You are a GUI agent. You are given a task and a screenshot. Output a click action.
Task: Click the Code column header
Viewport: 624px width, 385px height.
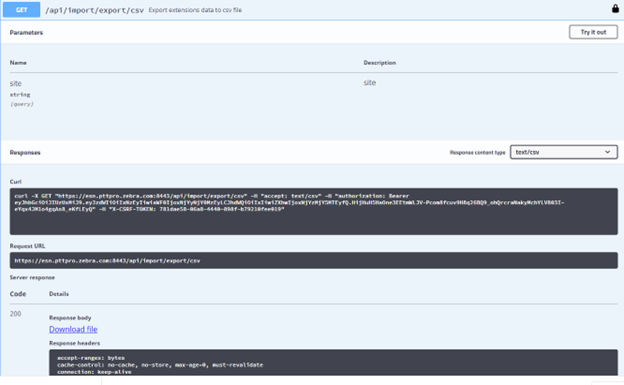pos(18,294)
